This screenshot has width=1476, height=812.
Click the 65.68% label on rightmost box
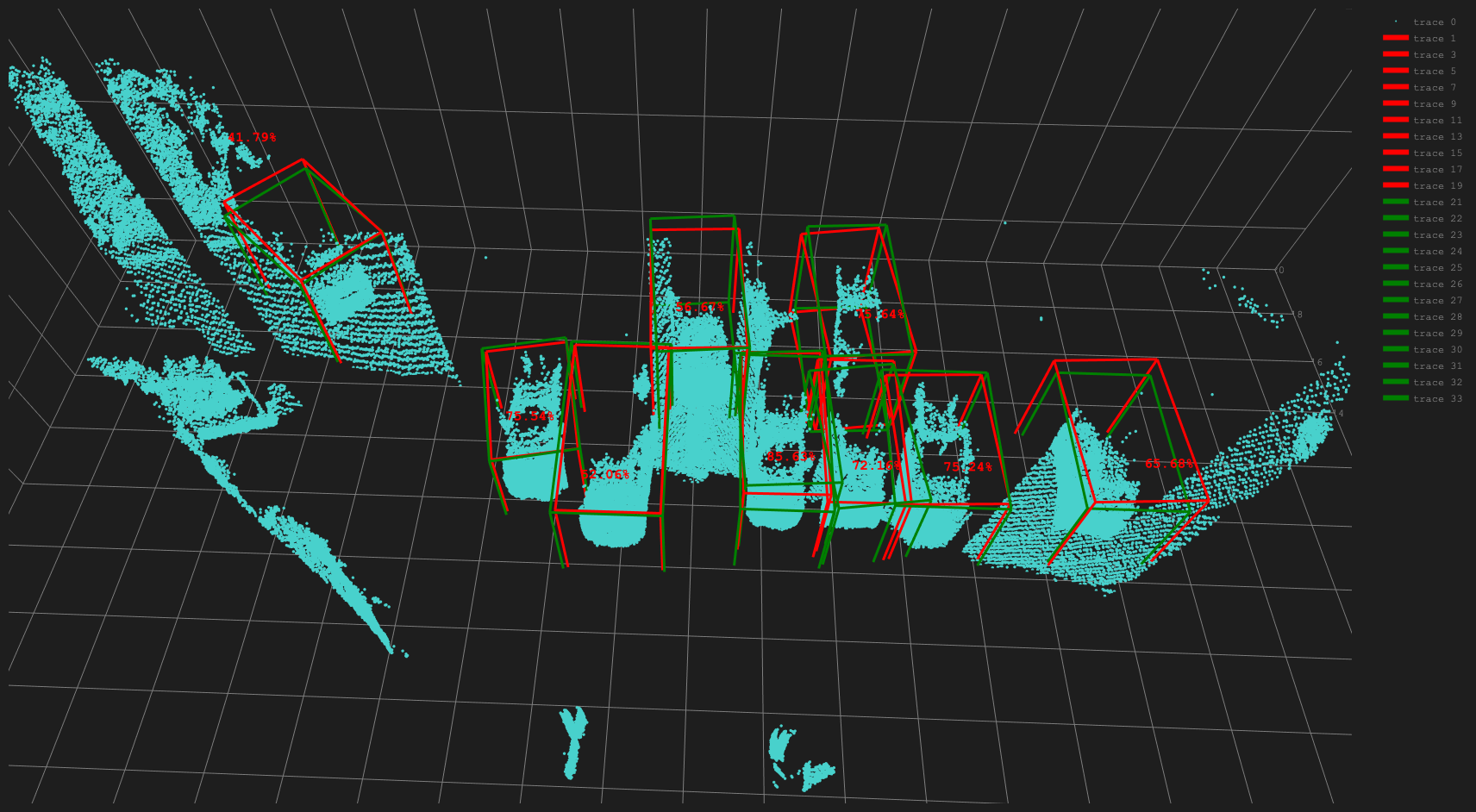[x=1169, y=464]
